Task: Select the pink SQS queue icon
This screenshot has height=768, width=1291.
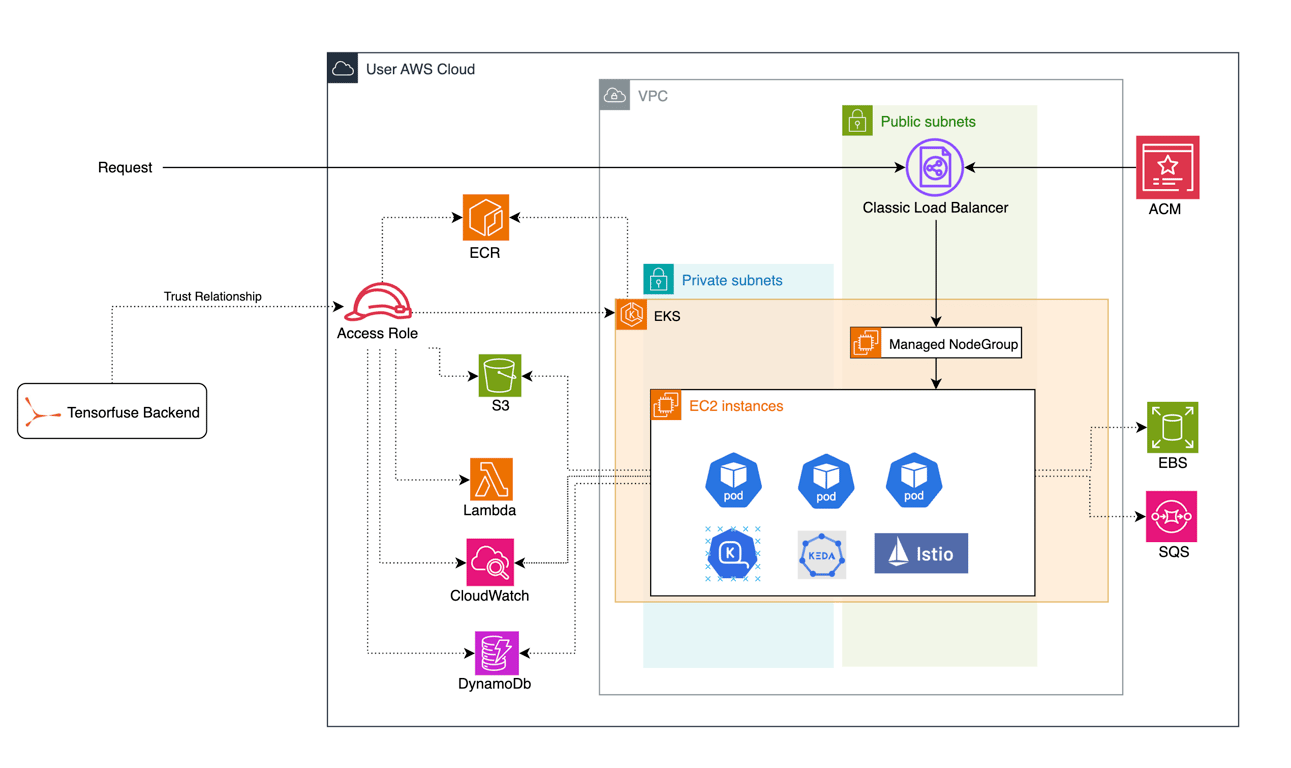Action: tap(1172, 516)
